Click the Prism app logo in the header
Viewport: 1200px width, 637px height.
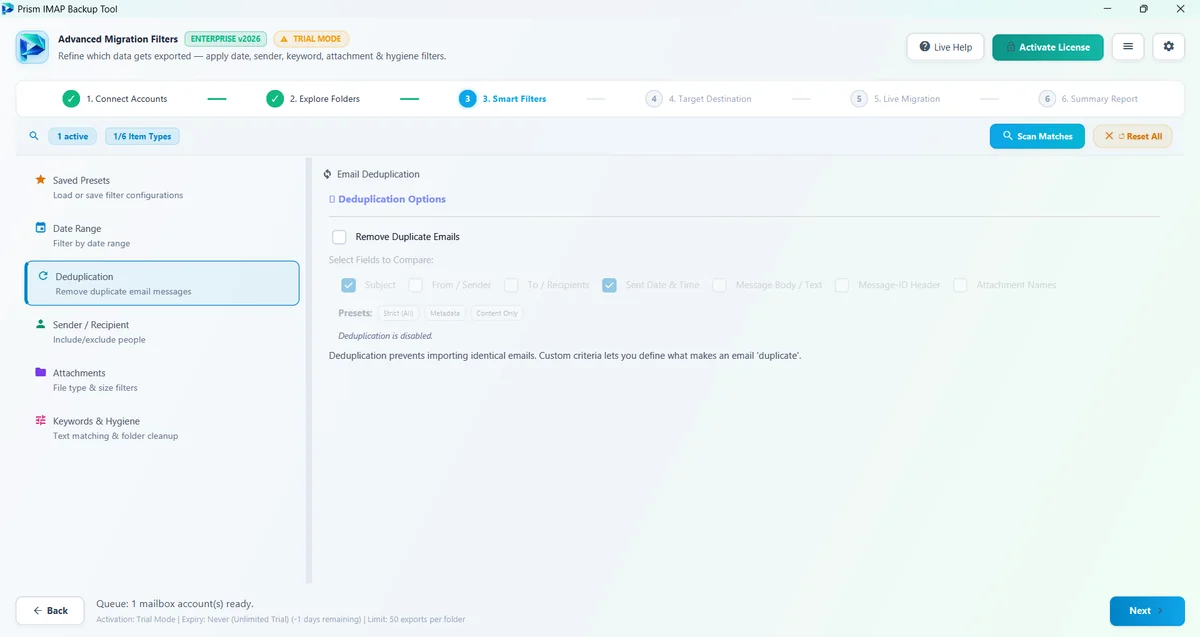[33, 47]
